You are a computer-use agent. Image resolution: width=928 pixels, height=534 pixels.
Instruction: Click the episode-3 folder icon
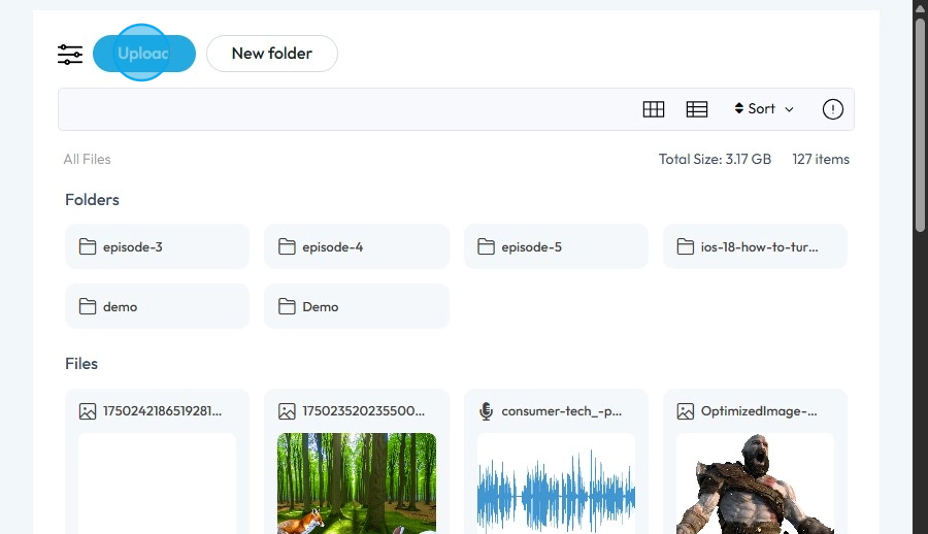(87, 247)
